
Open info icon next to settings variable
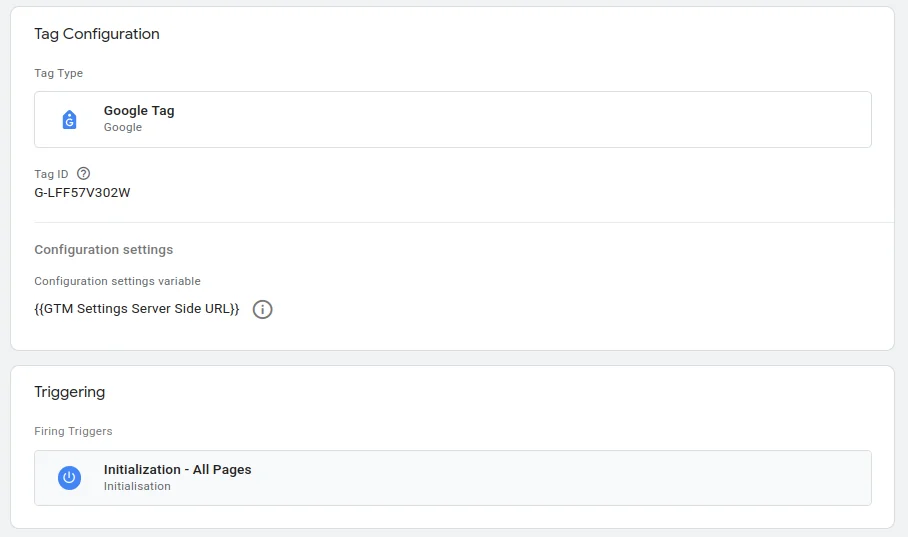(262, 310)
